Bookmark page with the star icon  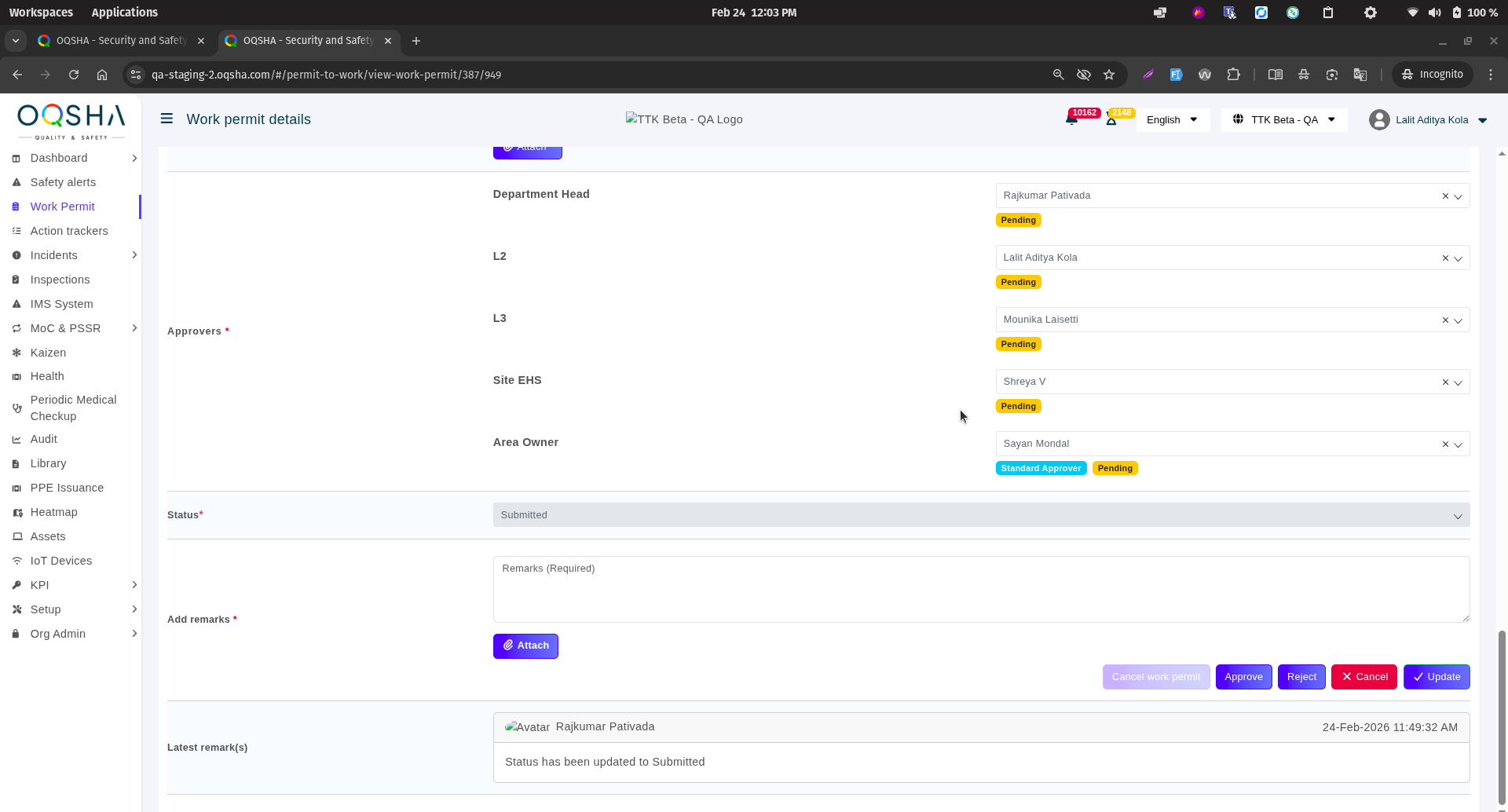pyautogui.click(x=1109, y=75)
